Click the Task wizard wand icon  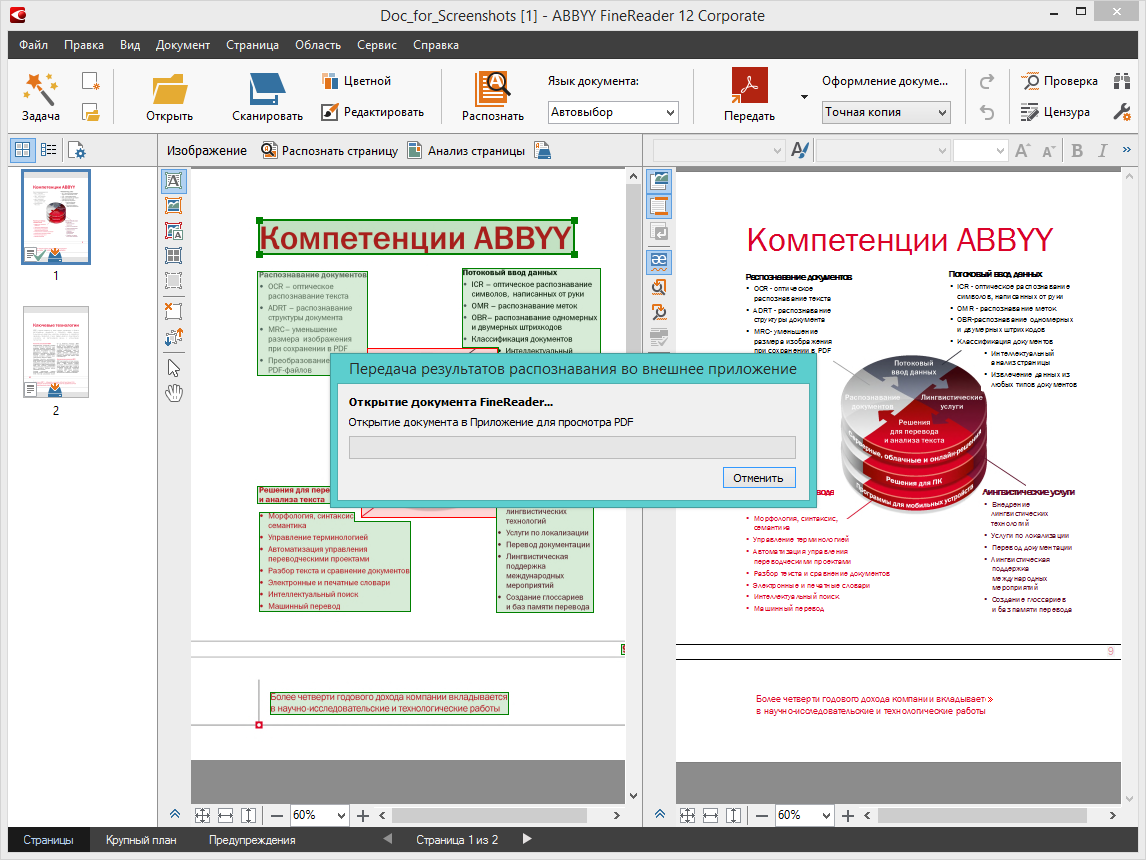(x=40, y=88)
